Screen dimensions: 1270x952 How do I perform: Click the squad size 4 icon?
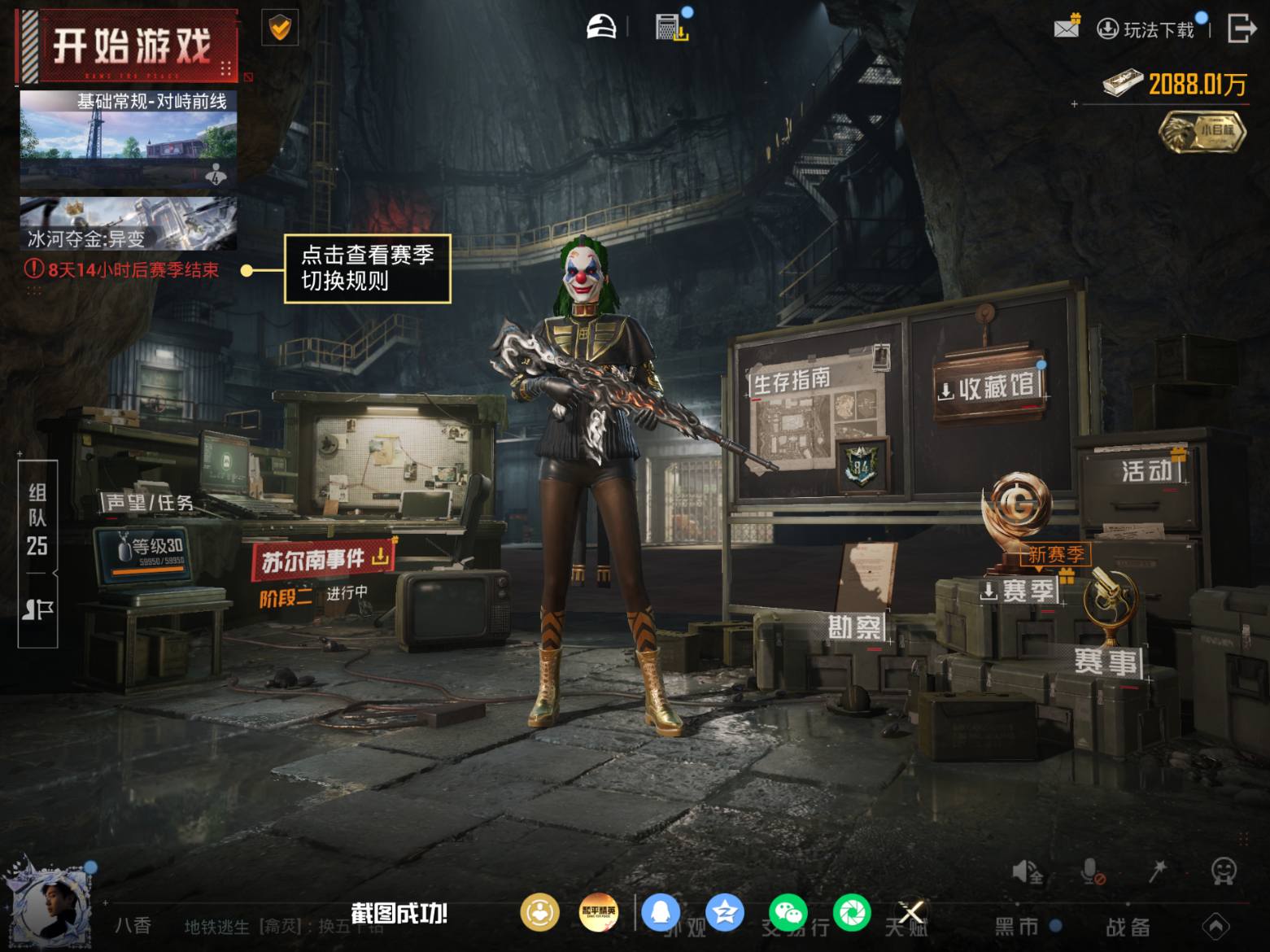216,174
